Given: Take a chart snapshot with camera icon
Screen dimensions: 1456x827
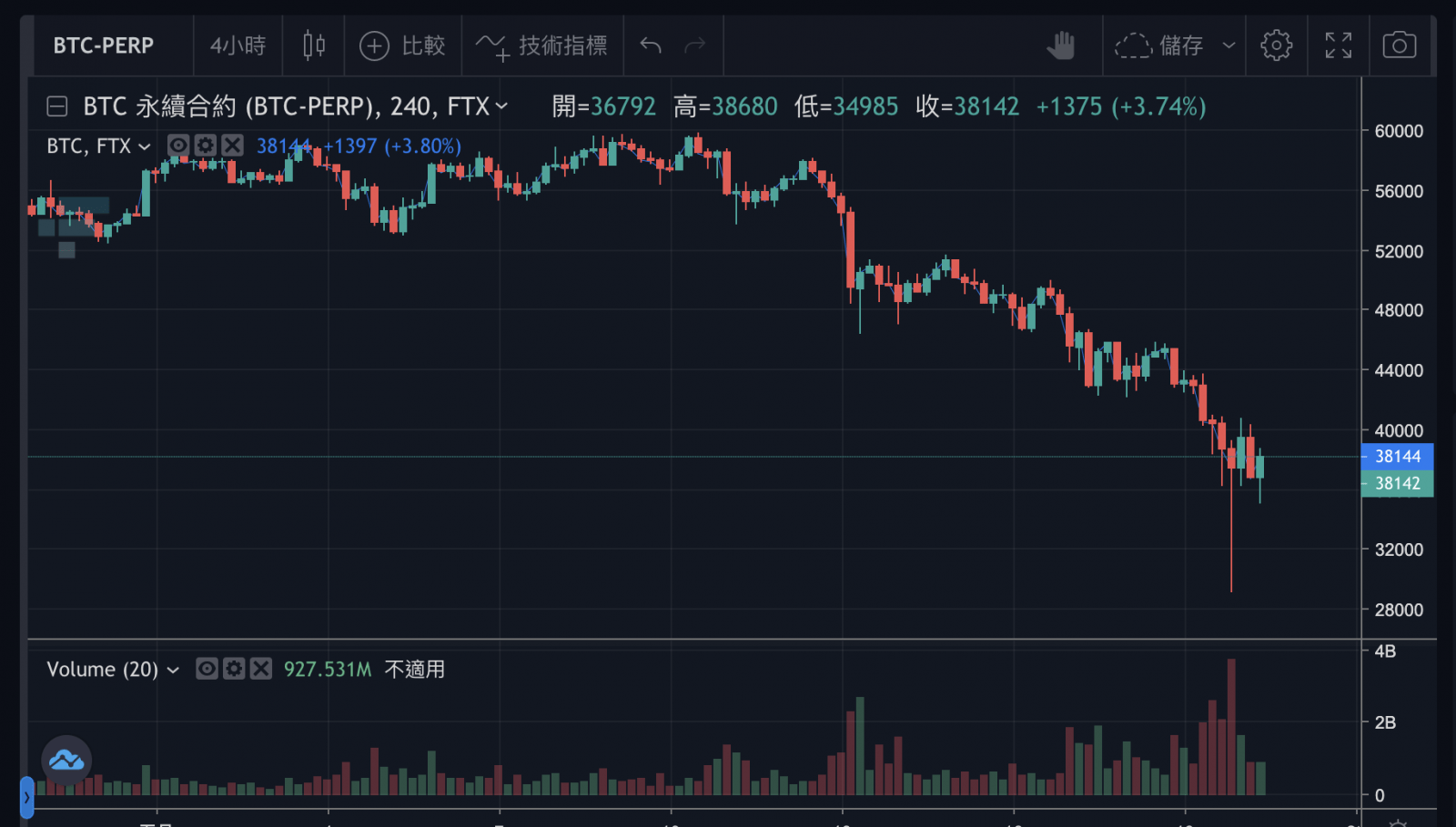Looking at the screenshot, I should click(1399, 45).
